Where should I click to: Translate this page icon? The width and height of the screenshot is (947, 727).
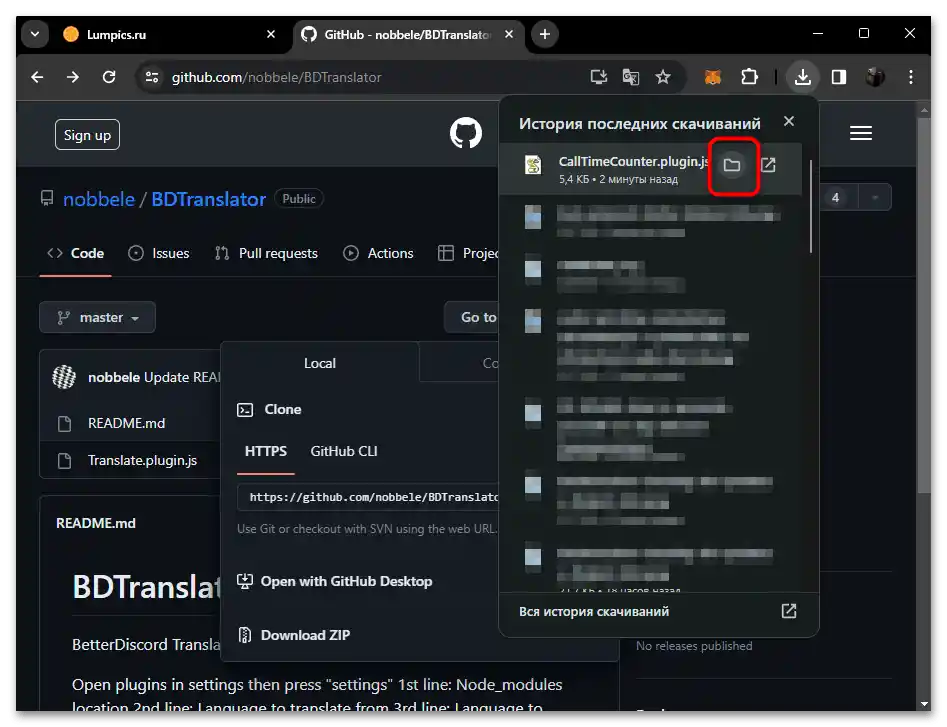[x=631, y=77]
